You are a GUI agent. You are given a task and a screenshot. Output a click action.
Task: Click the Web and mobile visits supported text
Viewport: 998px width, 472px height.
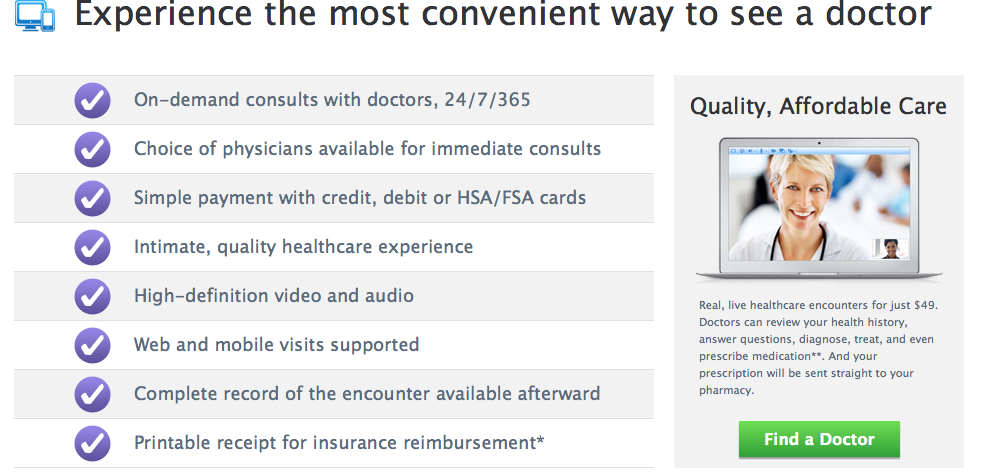click(276, 345)
